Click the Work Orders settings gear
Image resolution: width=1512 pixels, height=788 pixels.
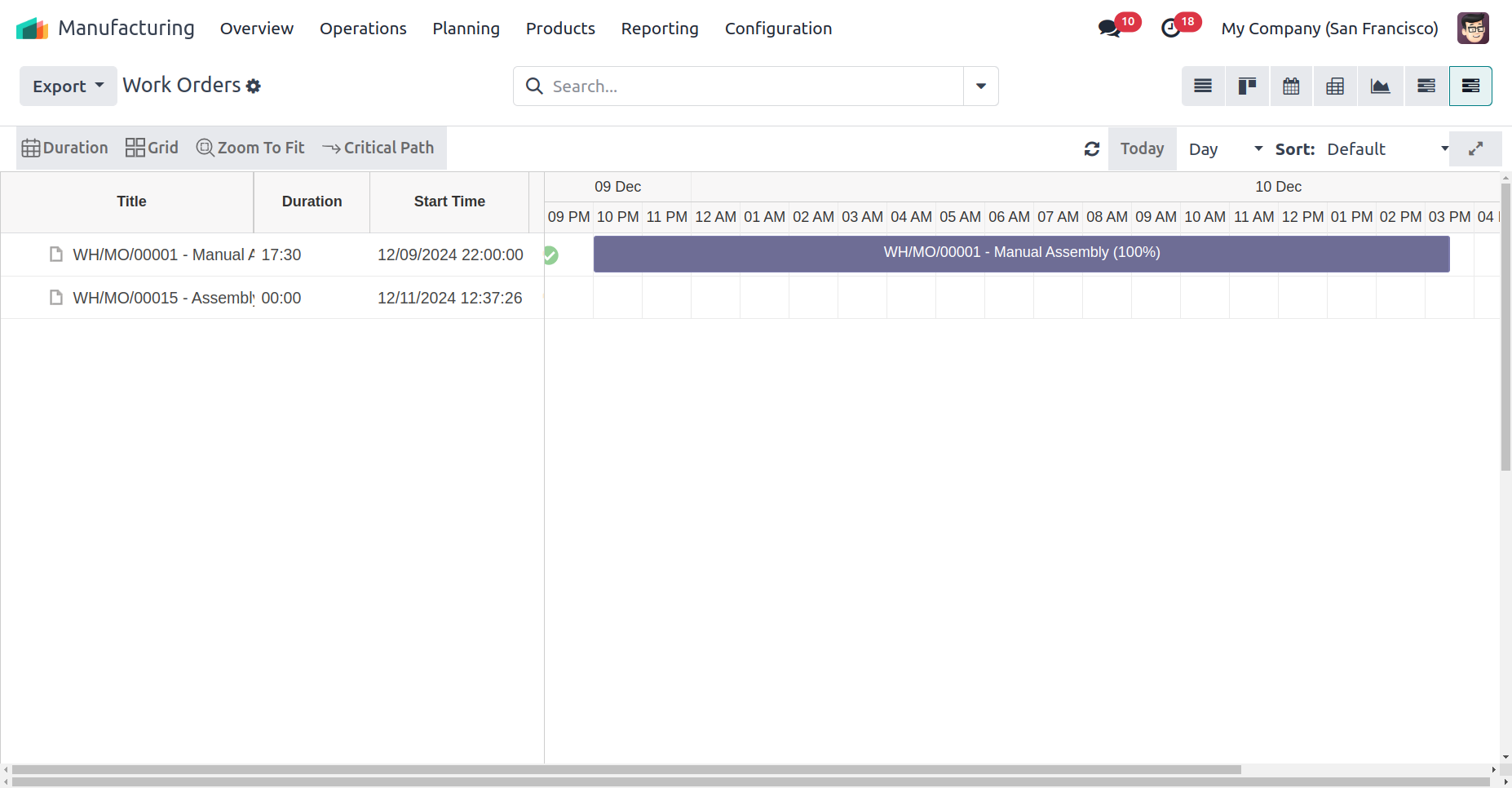(x=254, y=86)
